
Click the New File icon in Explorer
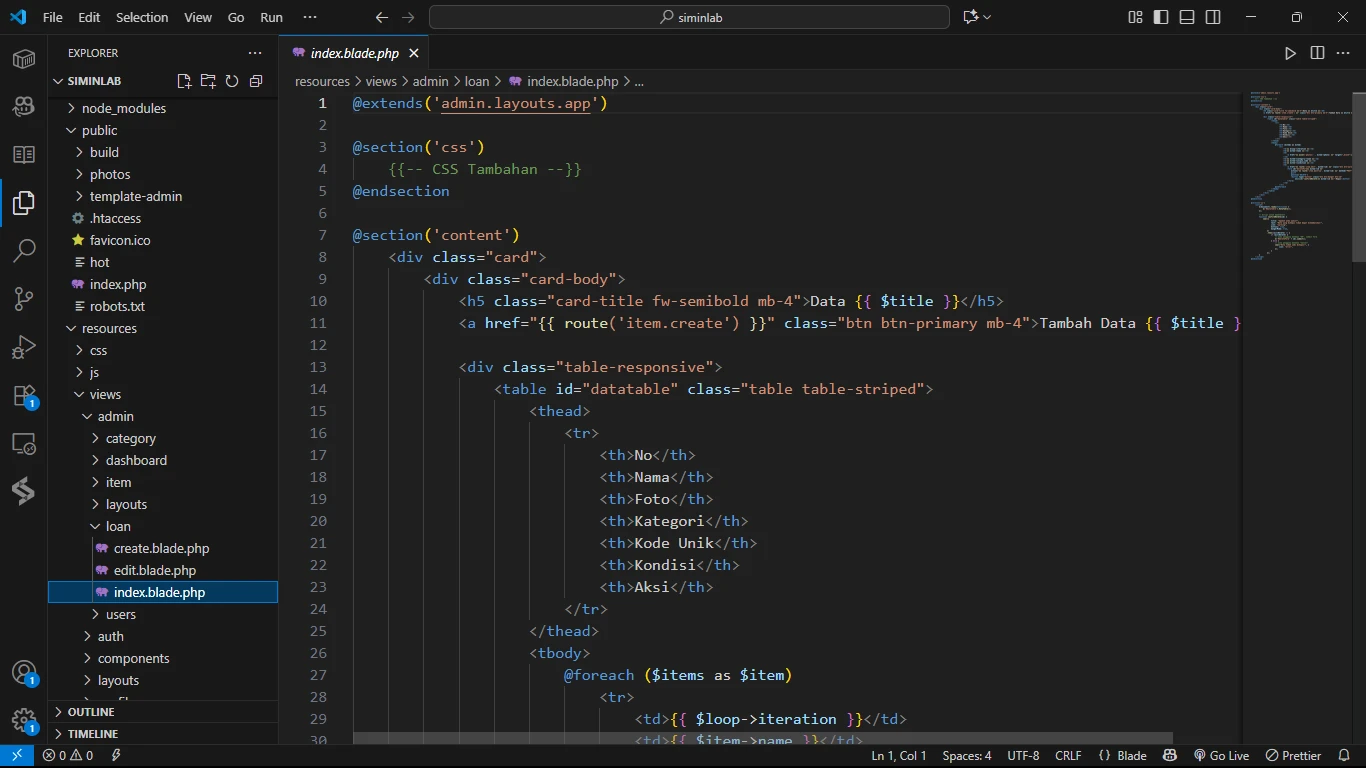click(x=184, y=81)
